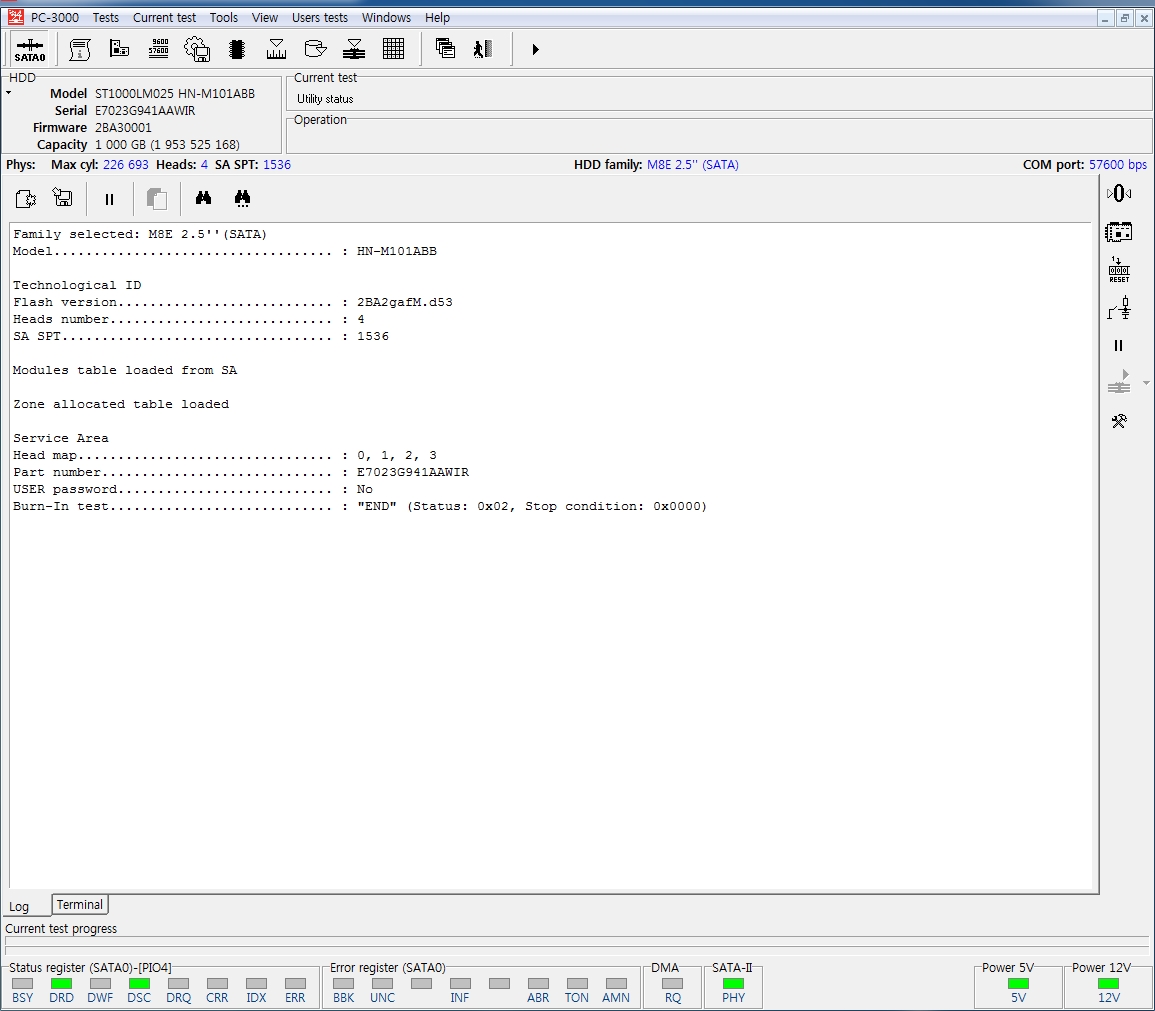Toggle the right sidebar pause button
Viewport: 1155px width, 1011px height.
1118,346
